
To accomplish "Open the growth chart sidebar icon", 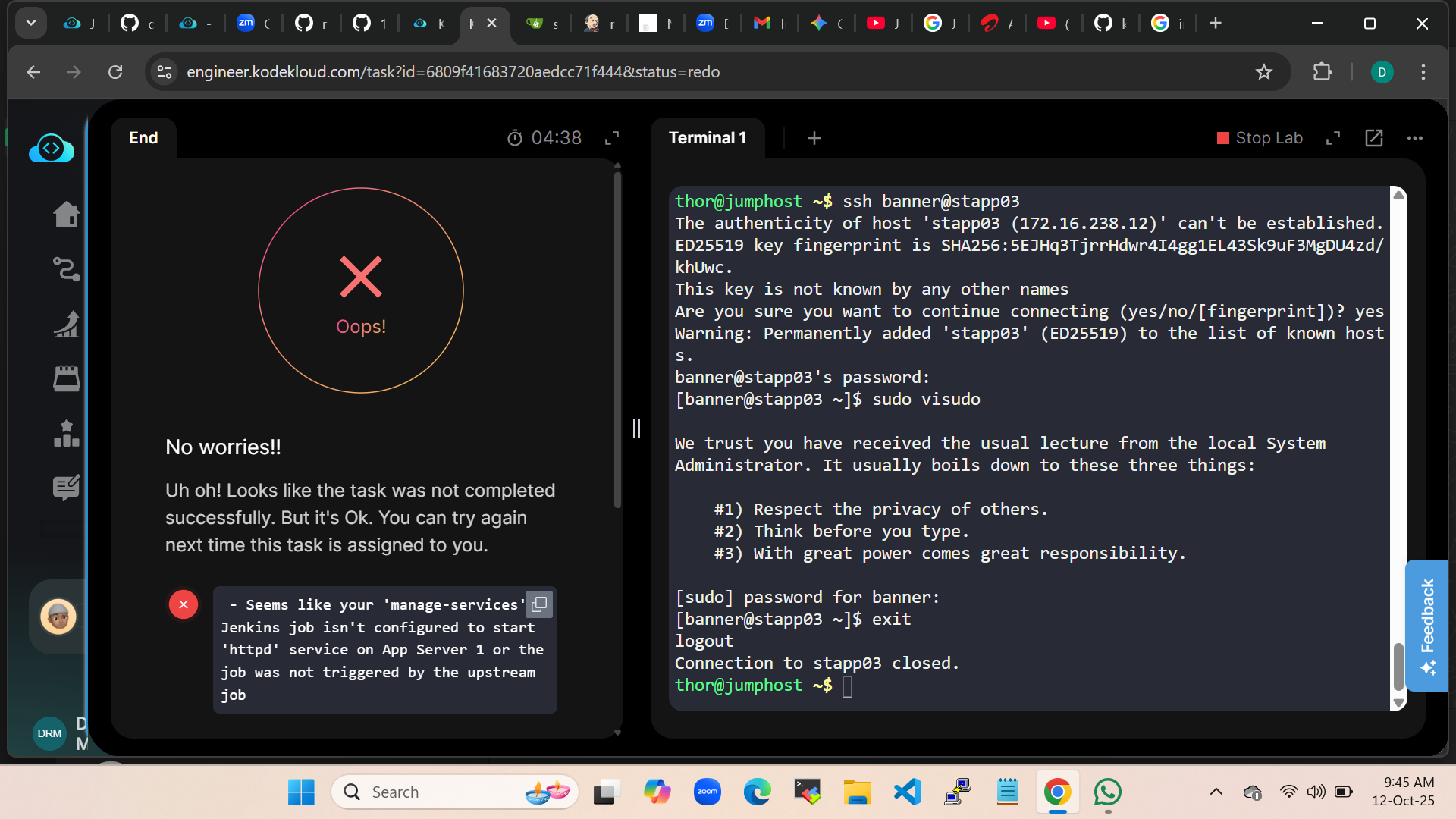I will (67, 324).
